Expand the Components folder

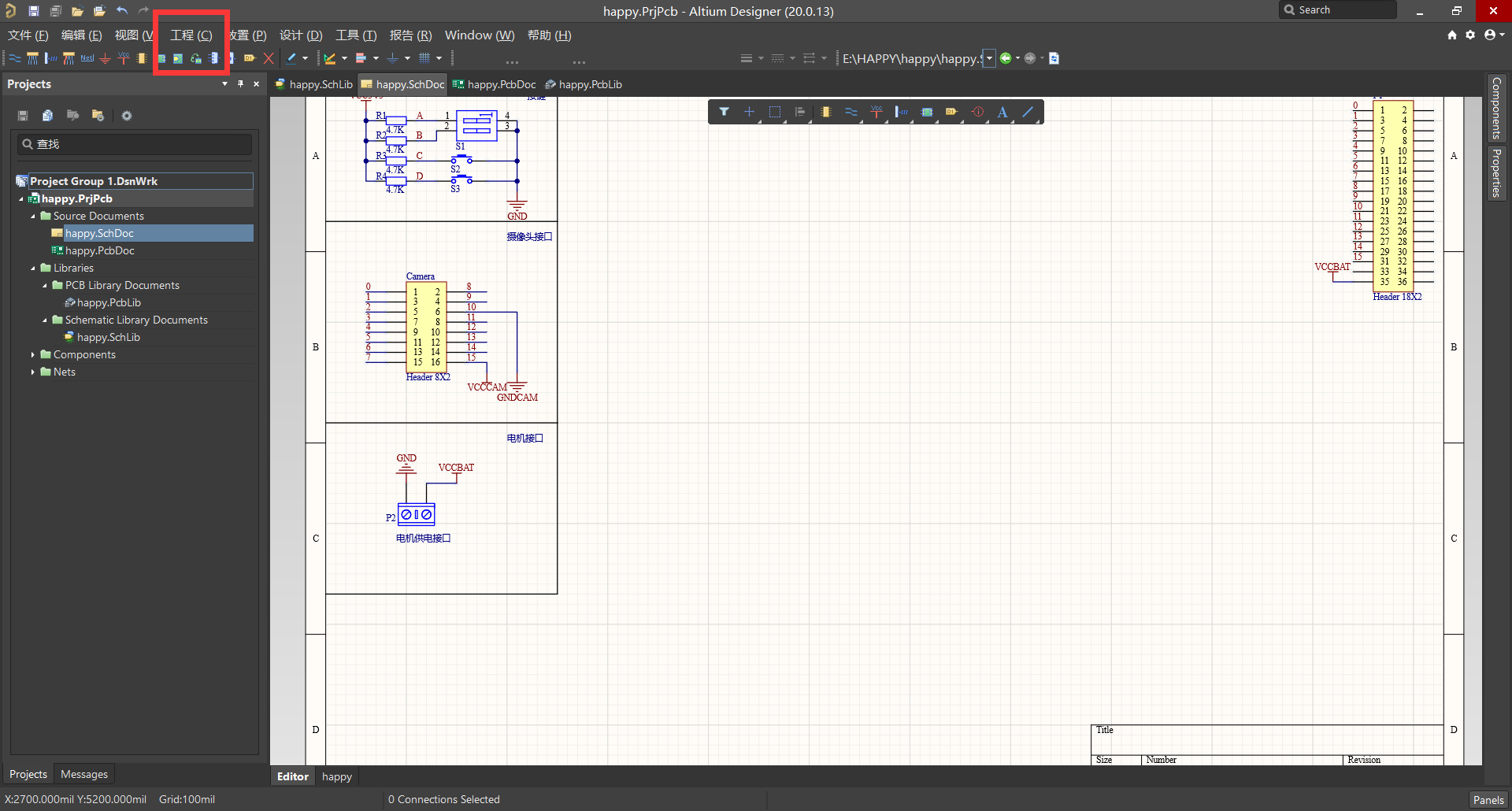click(33, 354)
